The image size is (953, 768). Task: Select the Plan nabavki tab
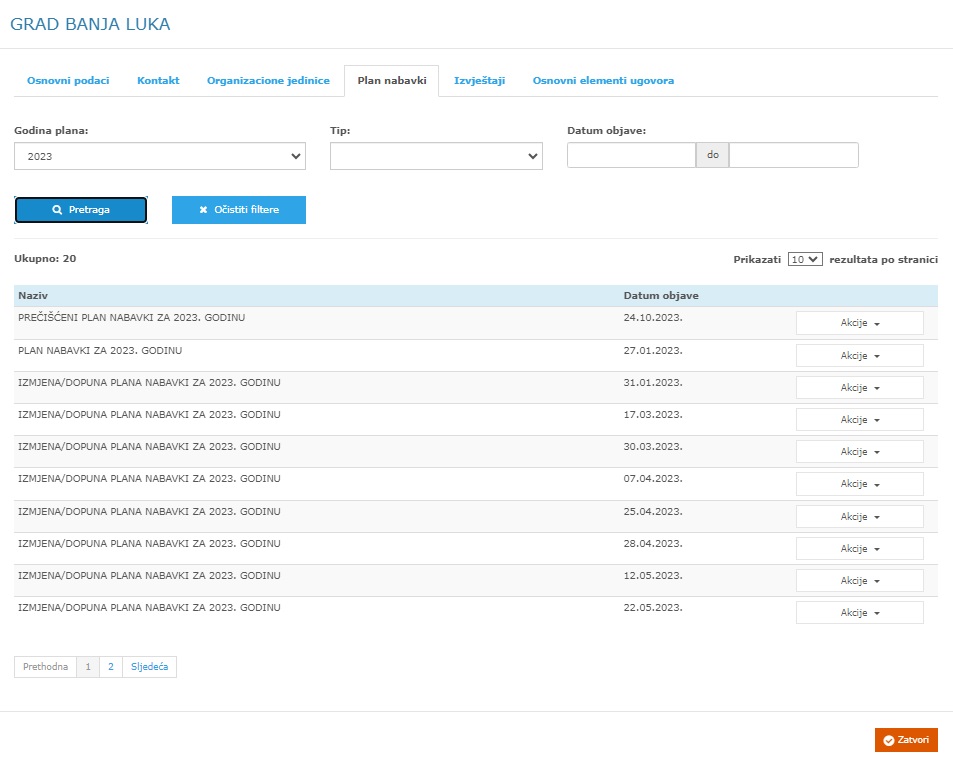click(392, 80)
